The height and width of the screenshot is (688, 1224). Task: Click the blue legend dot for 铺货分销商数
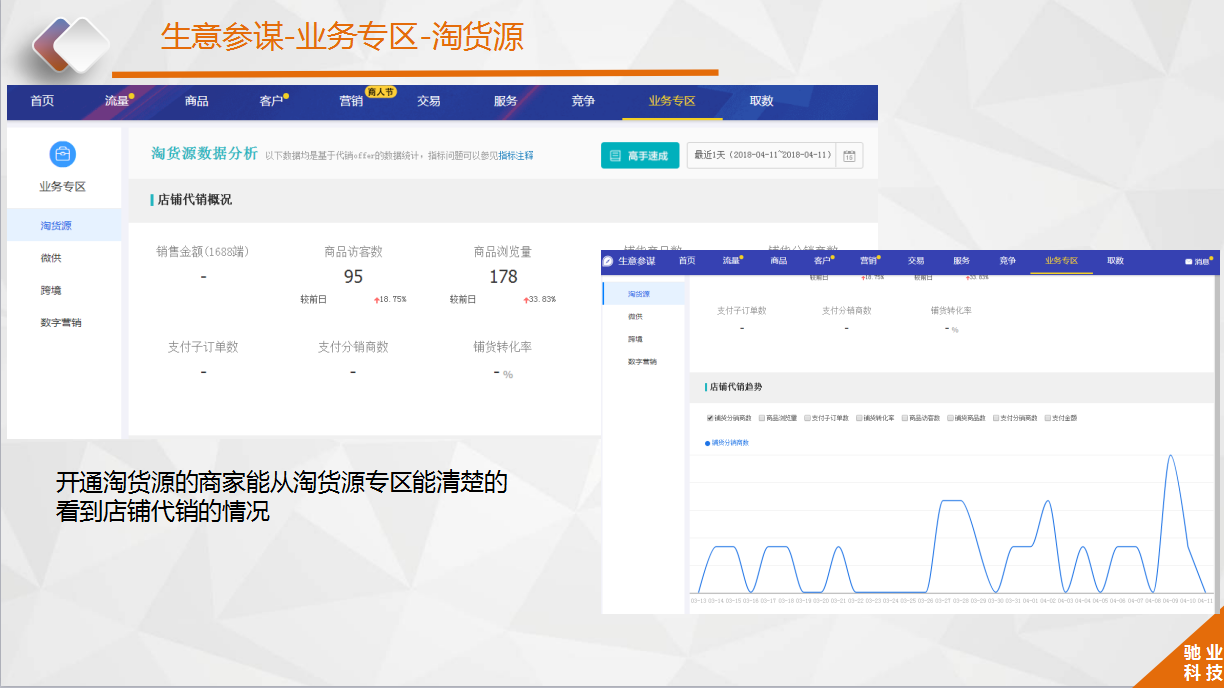[708, 442]
